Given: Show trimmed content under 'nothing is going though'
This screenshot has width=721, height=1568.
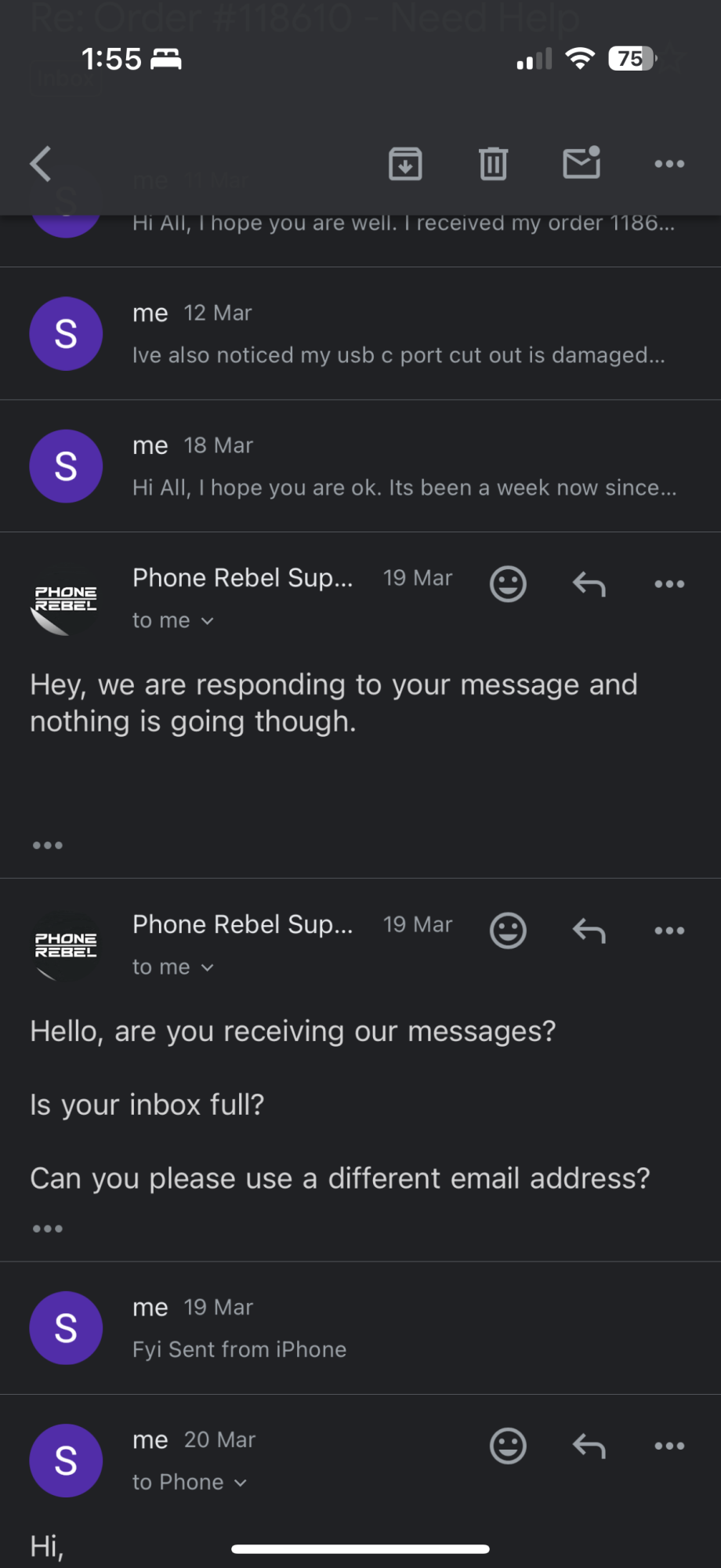Looking at the screenshot, I should point(48,845).
